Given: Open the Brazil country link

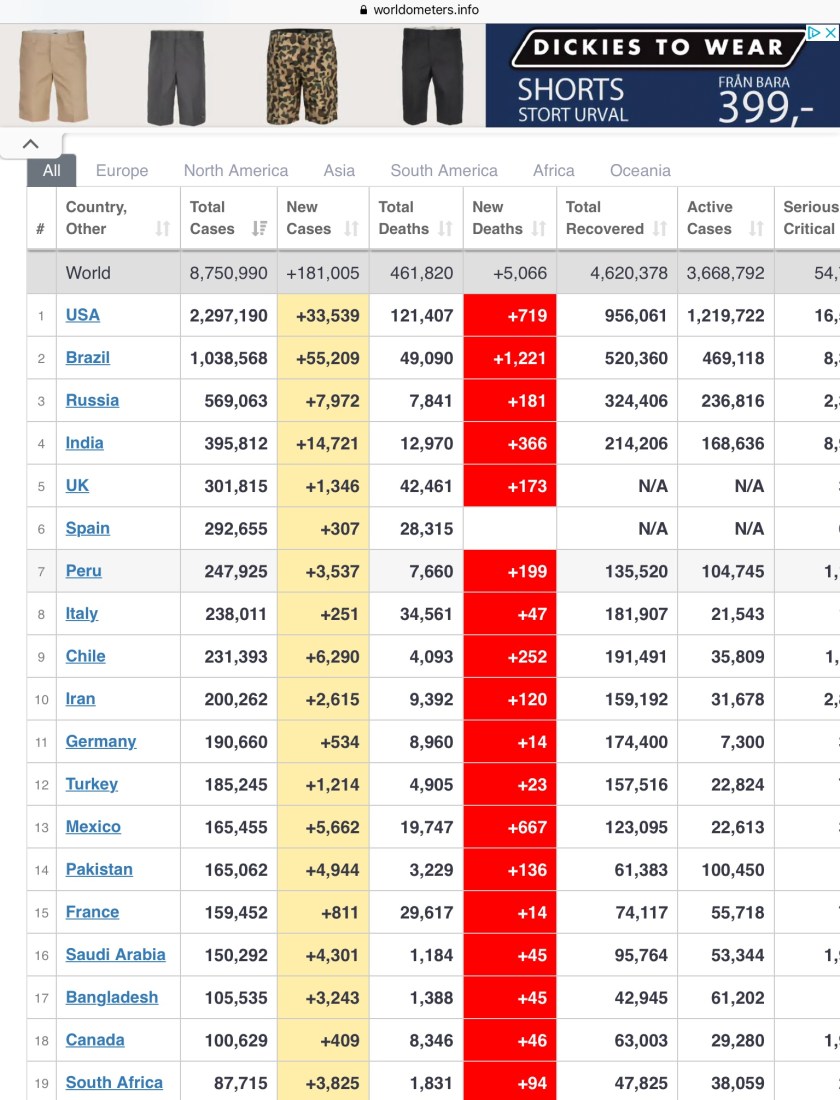Looking at the screenshot, I should click(x=88, y=358).
